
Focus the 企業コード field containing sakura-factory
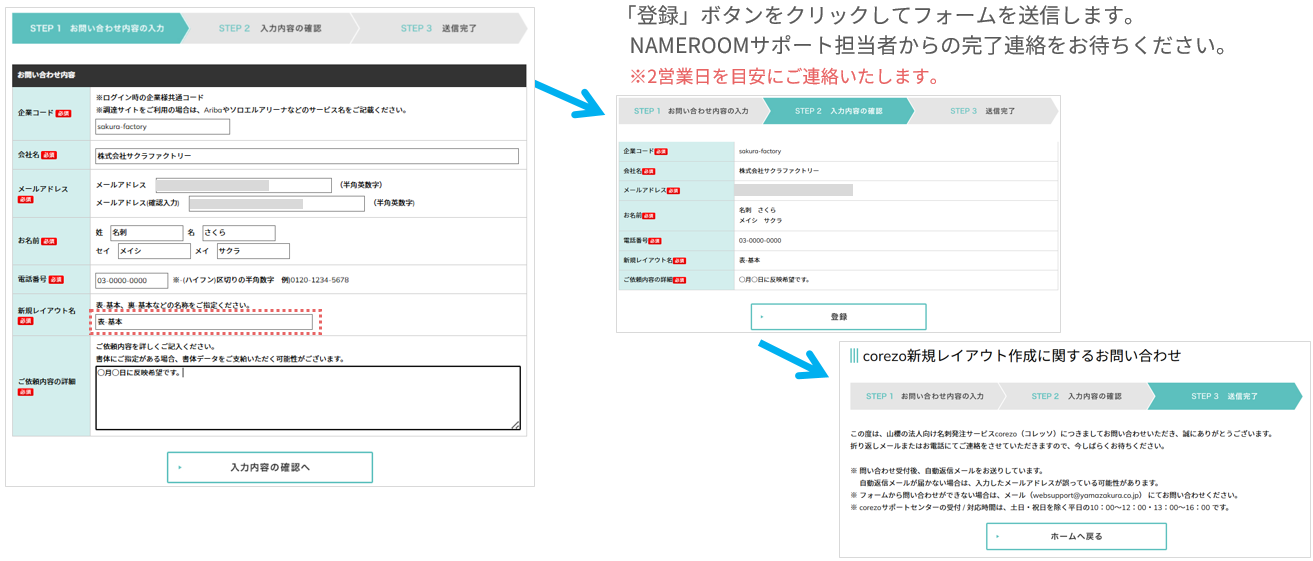point(162,127)
